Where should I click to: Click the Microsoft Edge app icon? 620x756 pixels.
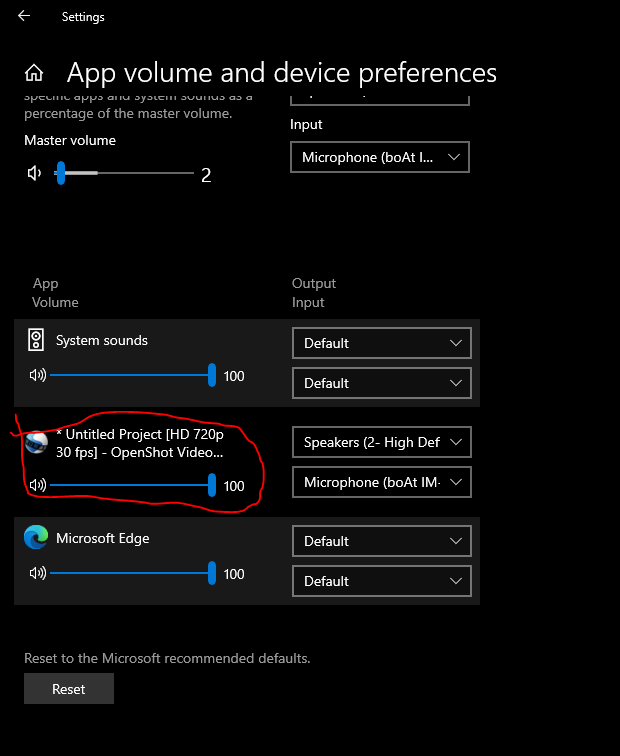point(36,537)
